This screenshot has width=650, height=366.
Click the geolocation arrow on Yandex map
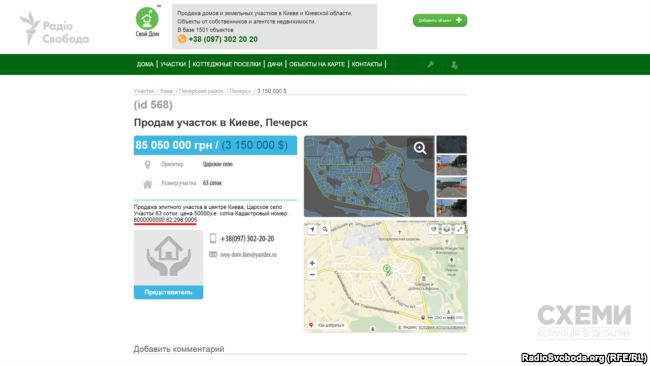coord(312,229)
